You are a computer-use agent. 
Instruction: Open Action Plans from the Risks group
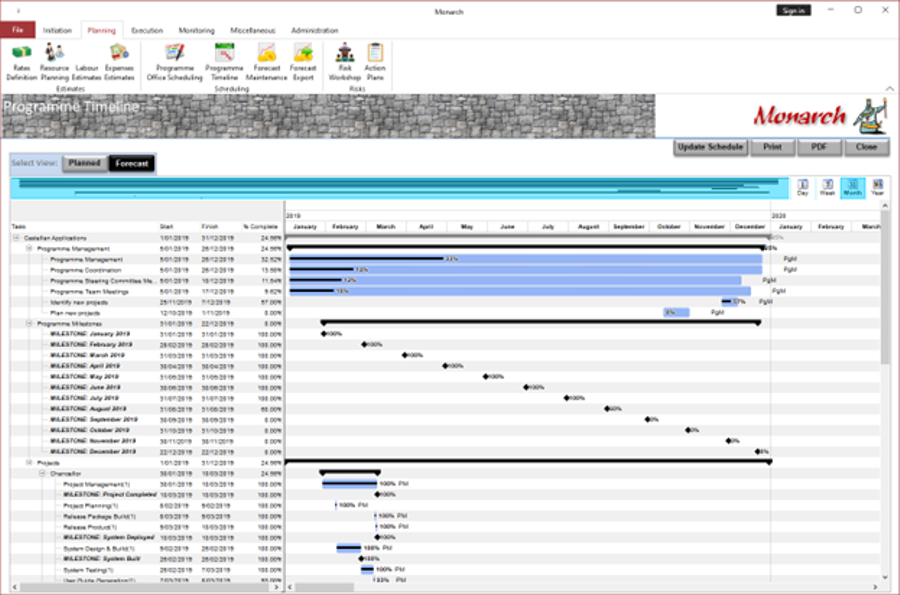click(375, 62)
